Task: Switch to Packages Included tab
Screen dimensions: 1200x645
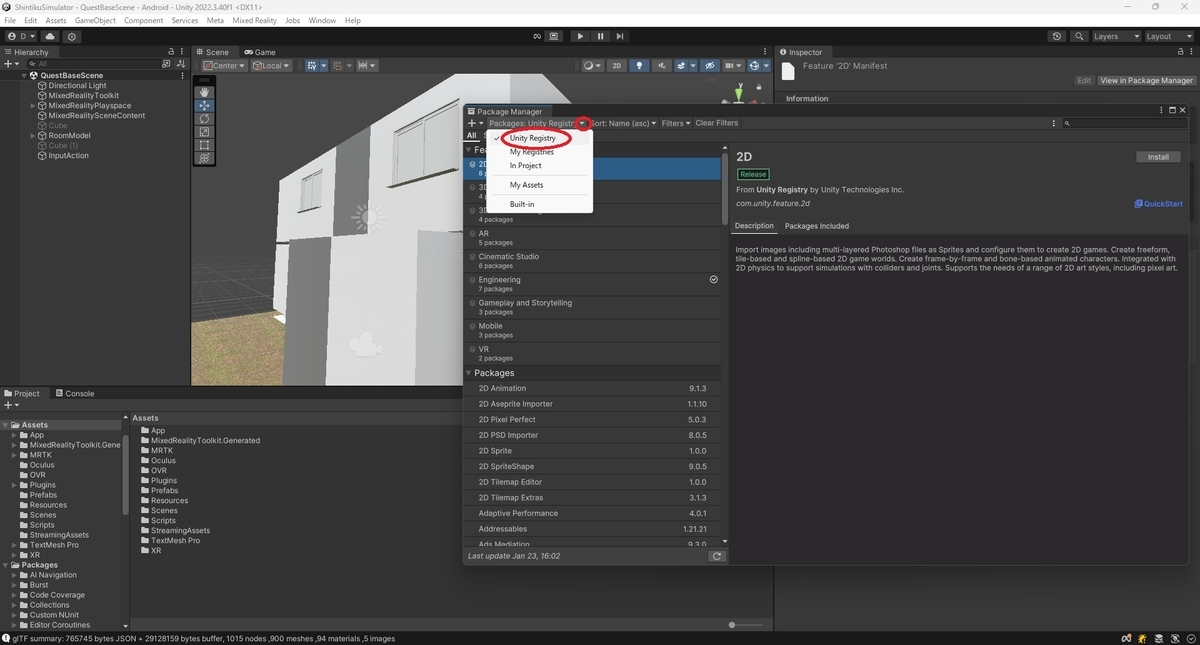Action: [817, 226]
